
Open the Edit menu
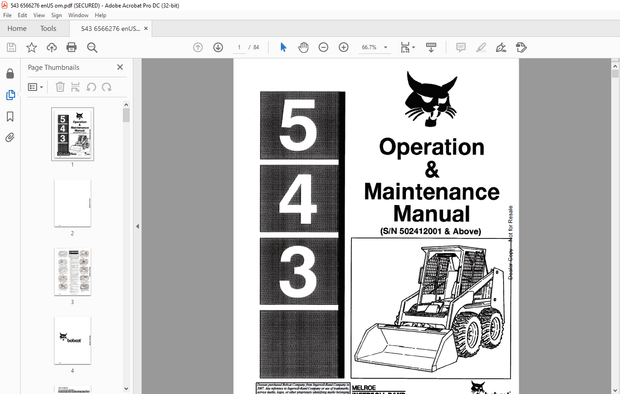tap(22, 15)
